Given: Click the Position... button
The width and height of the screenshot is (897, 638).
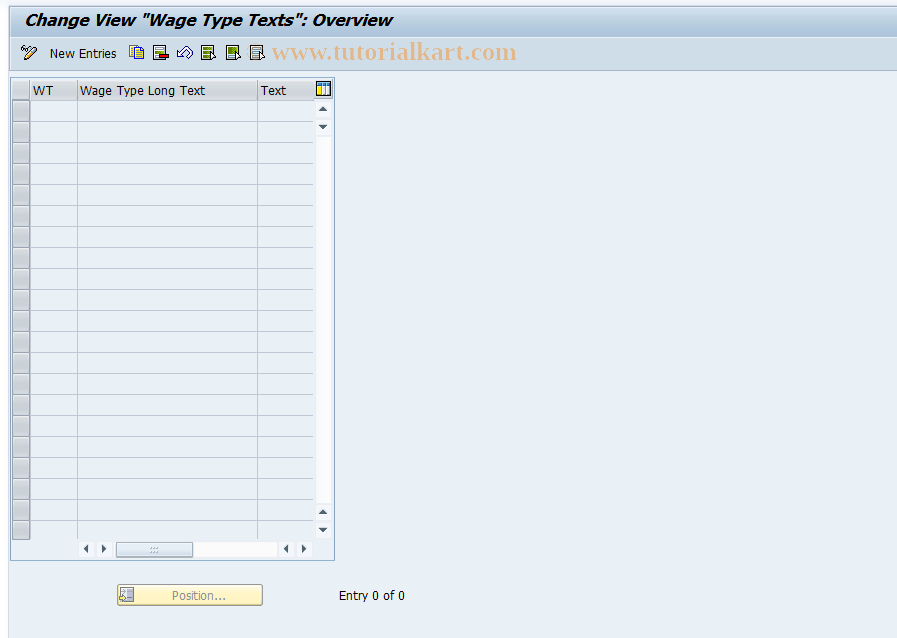Looking at the screenshot, I should click(x=190, y=595).
